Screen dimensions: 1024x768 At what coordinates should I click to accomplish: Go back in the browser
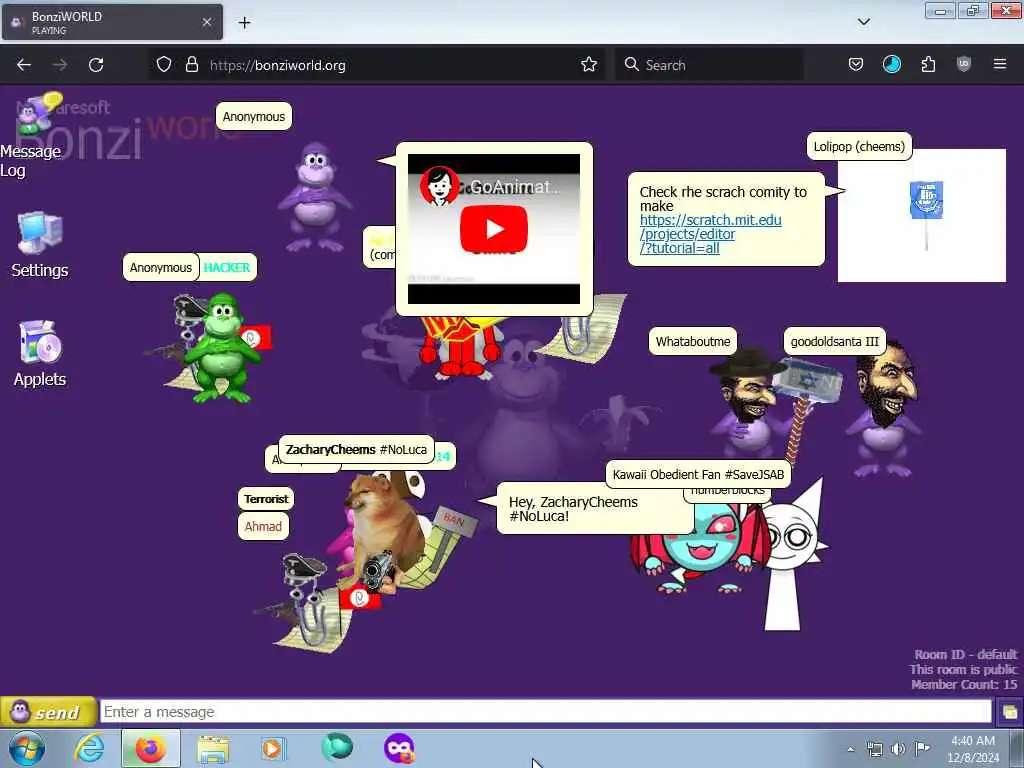click(24, 65)
